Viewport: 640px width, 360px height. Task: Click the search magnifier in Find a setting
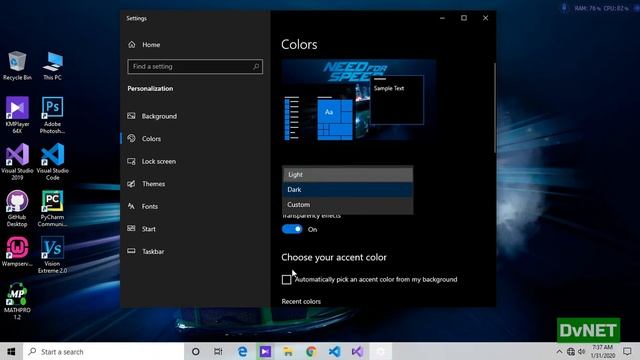(256, 66)
